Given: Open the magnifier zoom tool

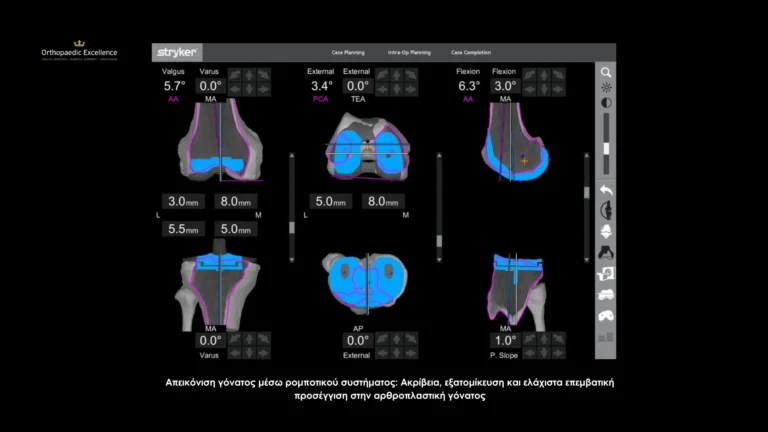Looking at the screenshot, I should (x=606, y=73).
